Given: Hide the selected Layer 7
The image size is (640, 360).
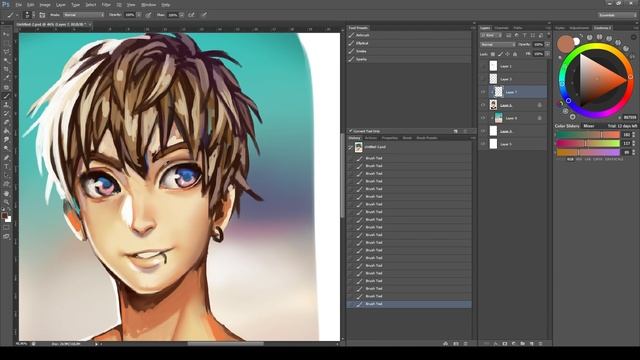Looking at the screenshot, I should (x=483, y=92).
